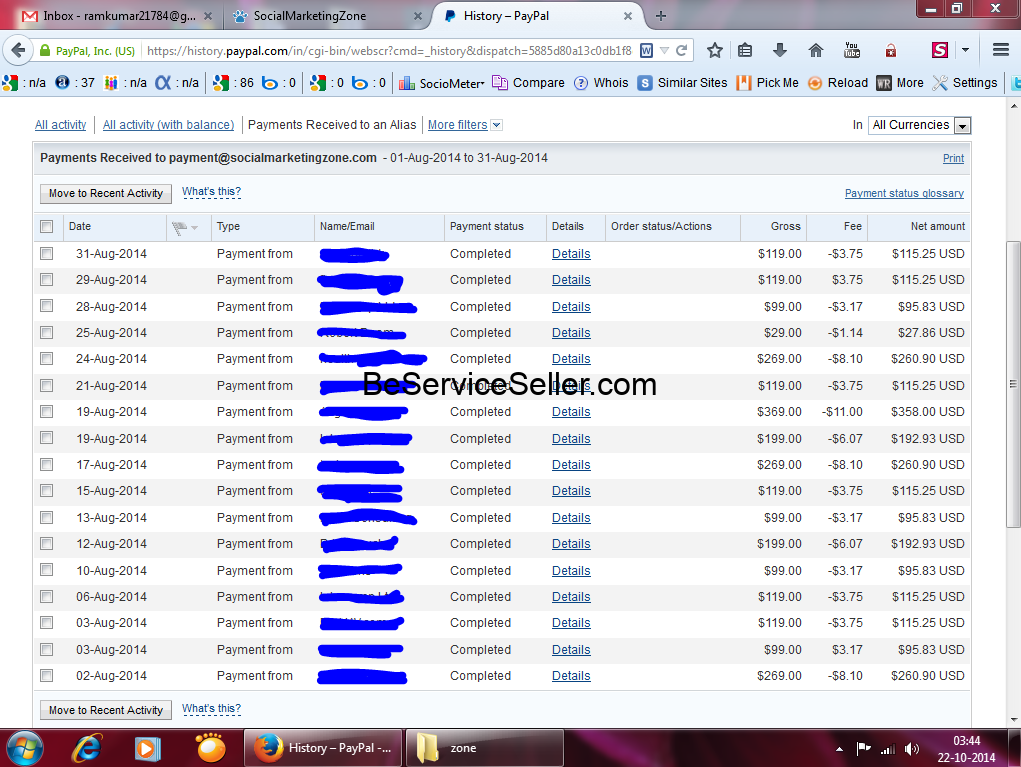Select the 29-Aug-2014 payment checkbox
1021x767 pixels.
(46, 279)
